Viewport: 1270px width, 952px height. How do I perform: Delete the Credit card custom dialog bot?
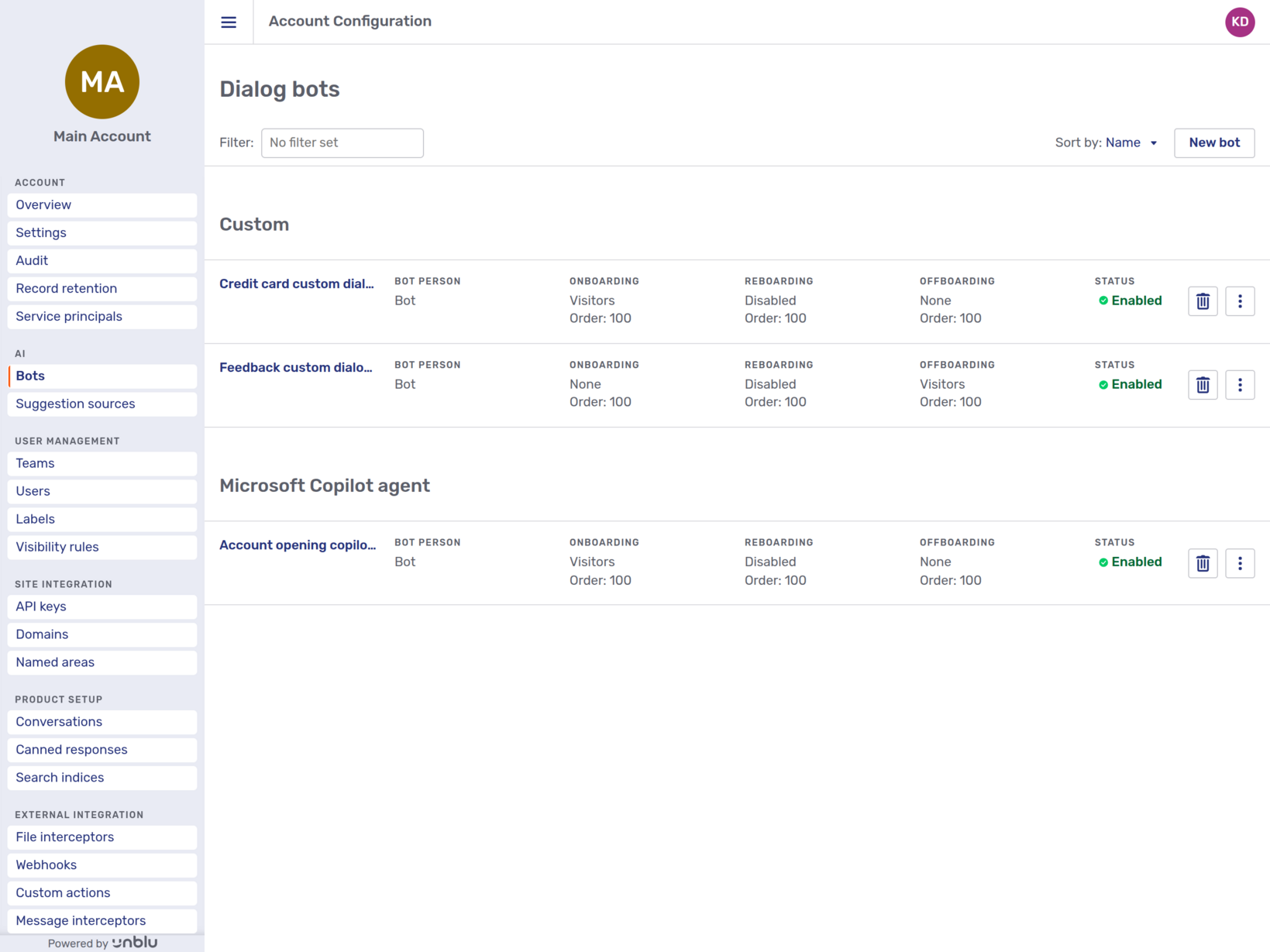(1202, 301)
